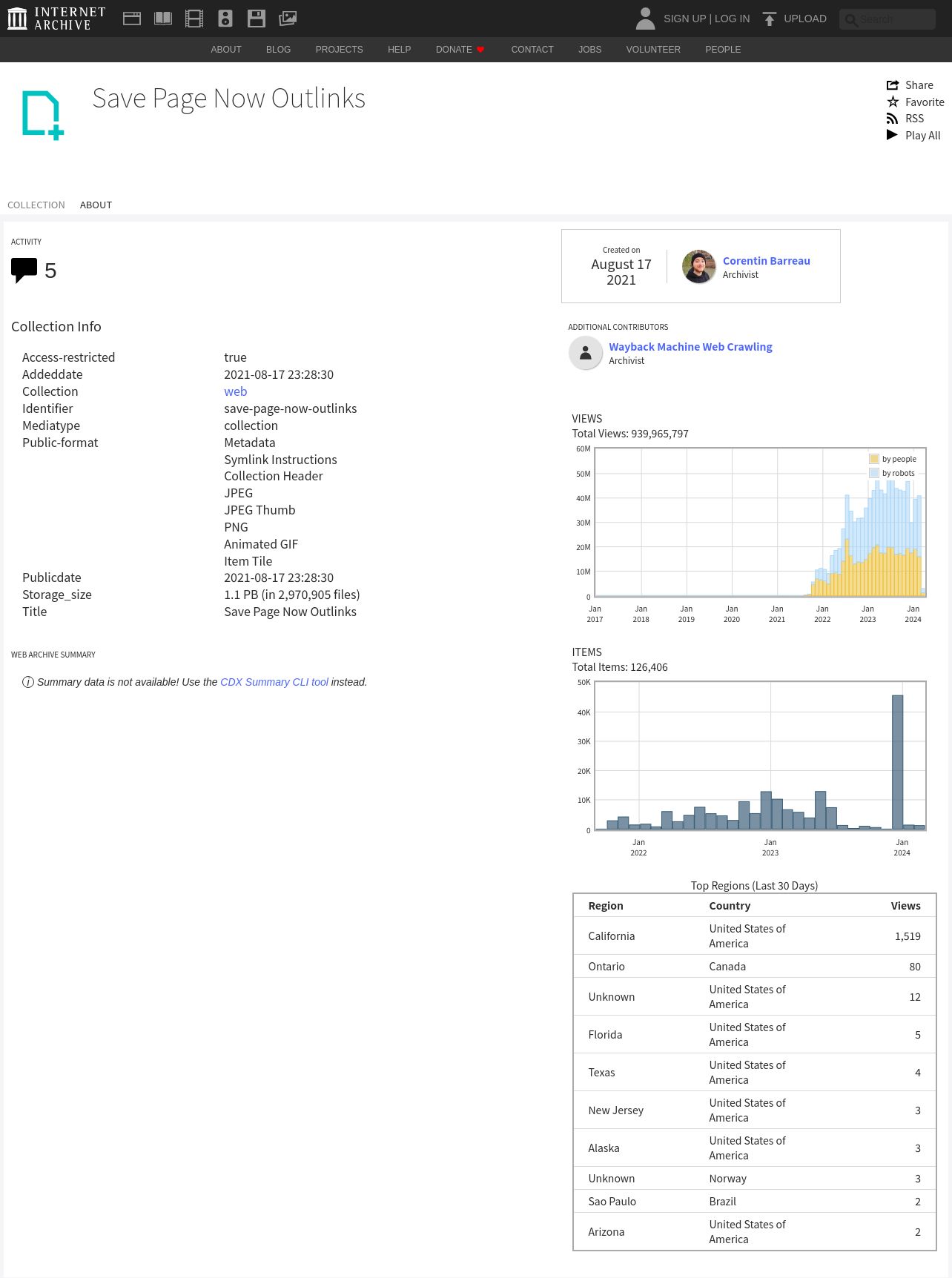Open the Audio speaker icon
Screen dimensions: 952x1278
pyautogui.click(x=225, y=19)
